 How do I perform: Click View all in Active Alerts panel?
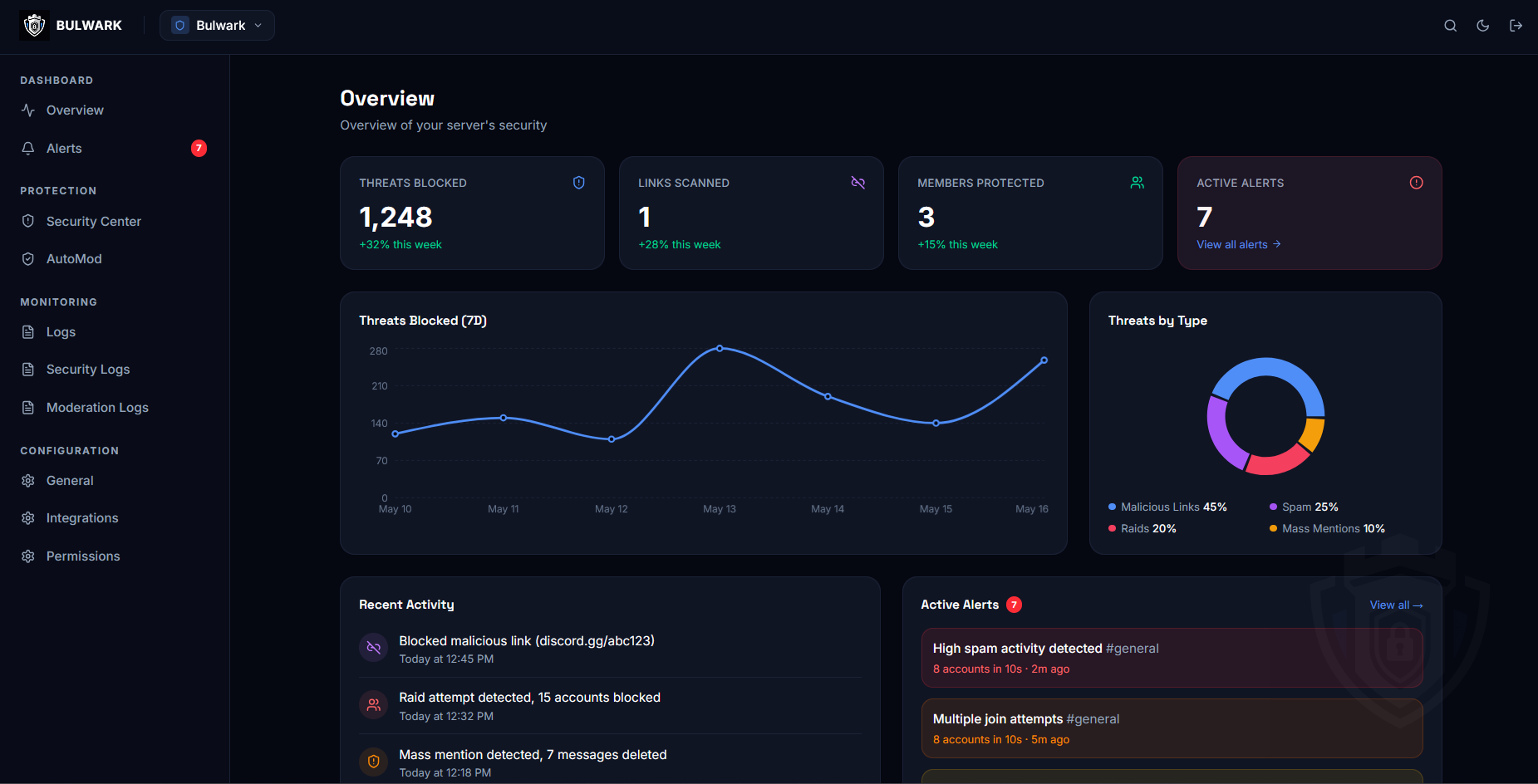pyautogui.click(x=1396, y=605)
